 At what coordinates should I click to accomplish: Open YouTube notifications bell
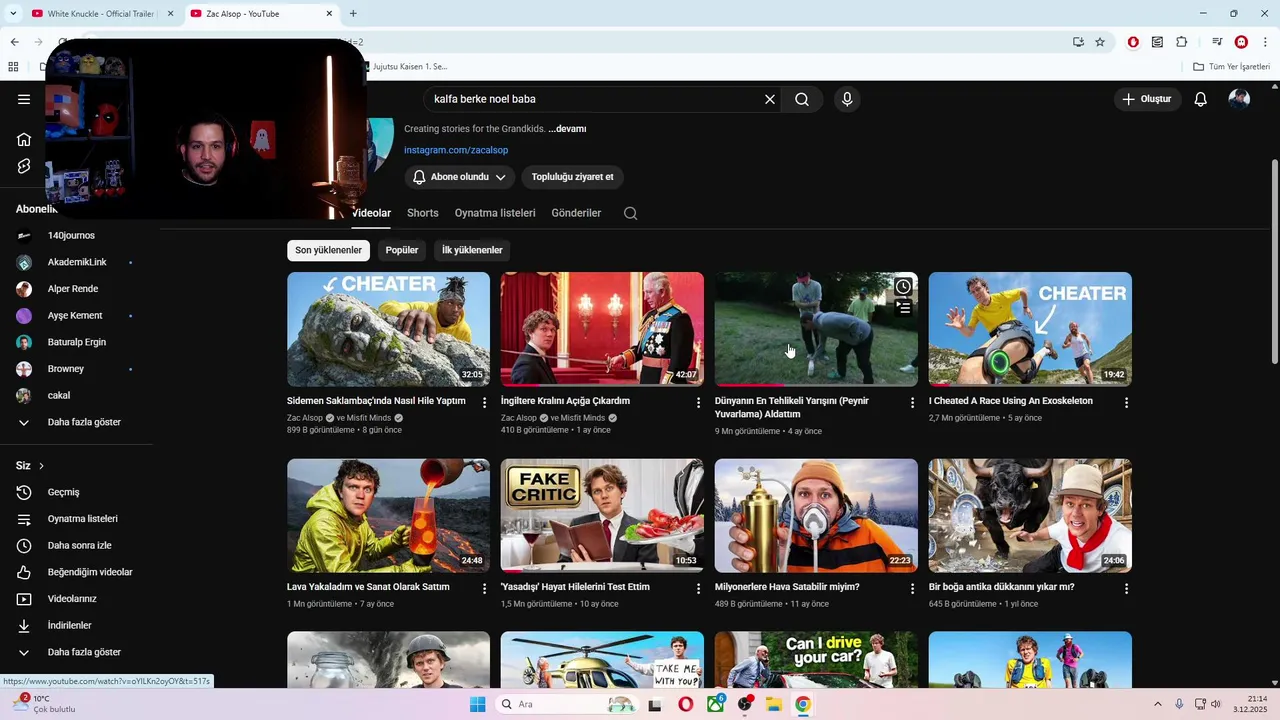point(1201,99)
